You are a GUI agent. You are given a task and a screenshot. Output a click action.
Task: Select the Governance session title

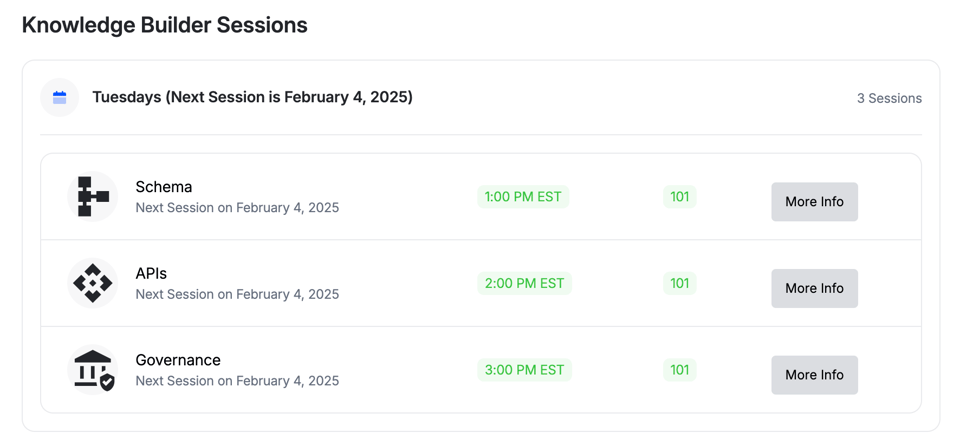pyautogui.click(x=178, y=360)
